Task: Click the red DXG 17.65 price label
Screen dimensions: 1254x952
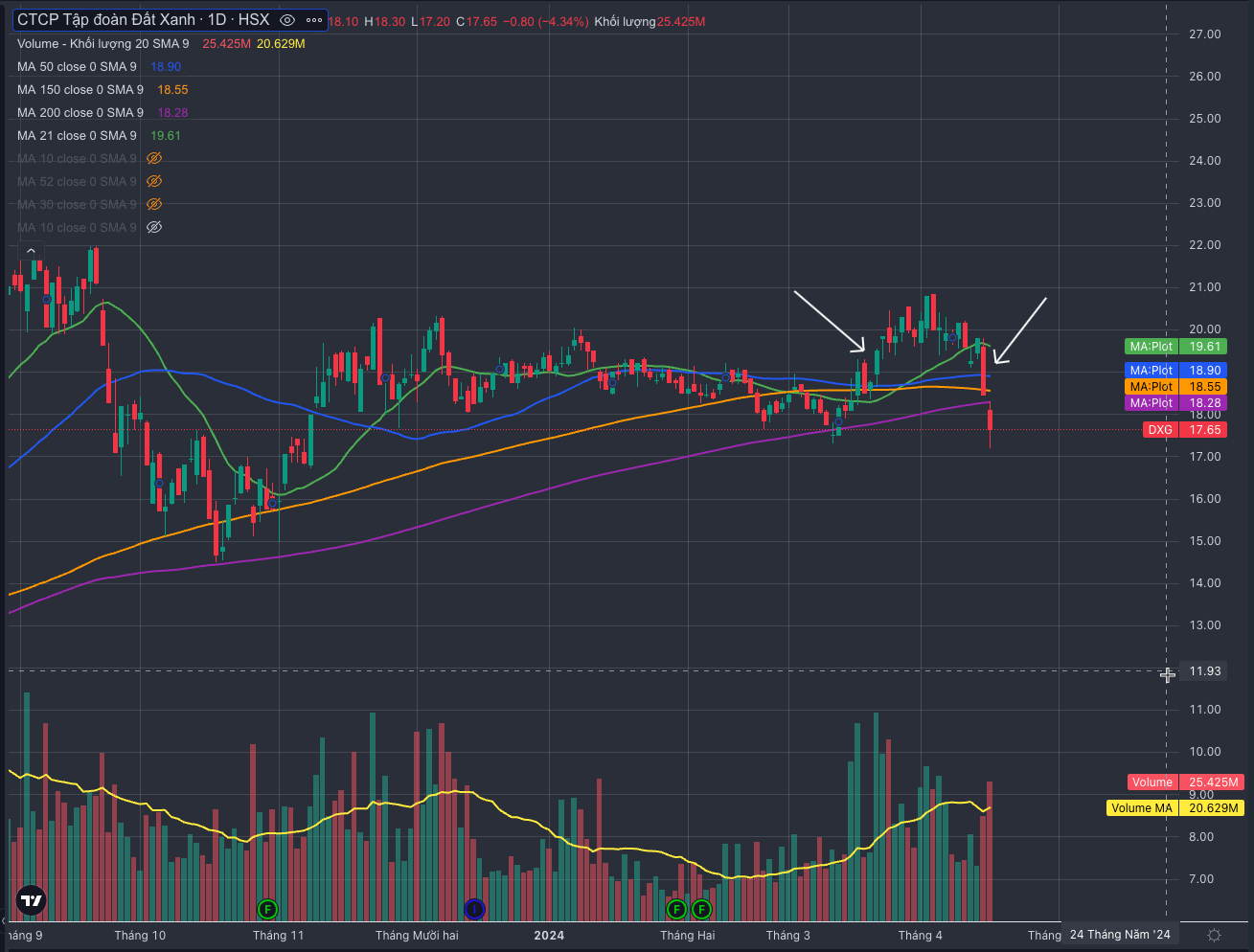Action: pos(1185,430)
